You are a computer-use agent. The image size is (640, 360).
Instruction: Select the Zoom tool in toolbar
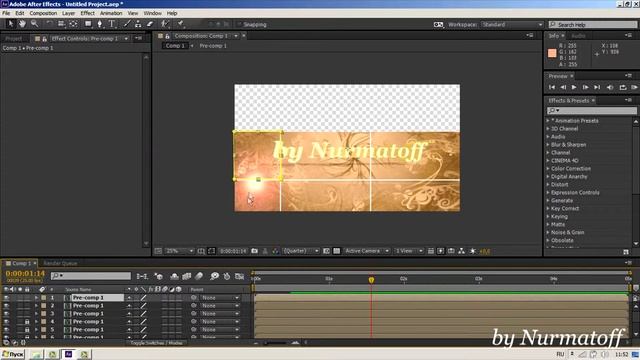coord(34,24)
